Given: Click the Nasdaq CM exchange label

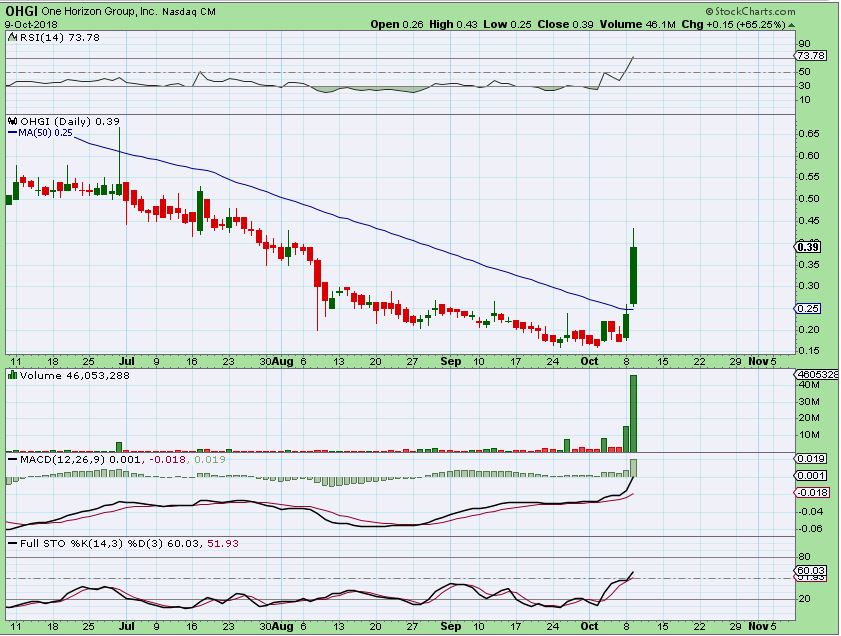Looking at the screenshot, I should tap(187, 11).
